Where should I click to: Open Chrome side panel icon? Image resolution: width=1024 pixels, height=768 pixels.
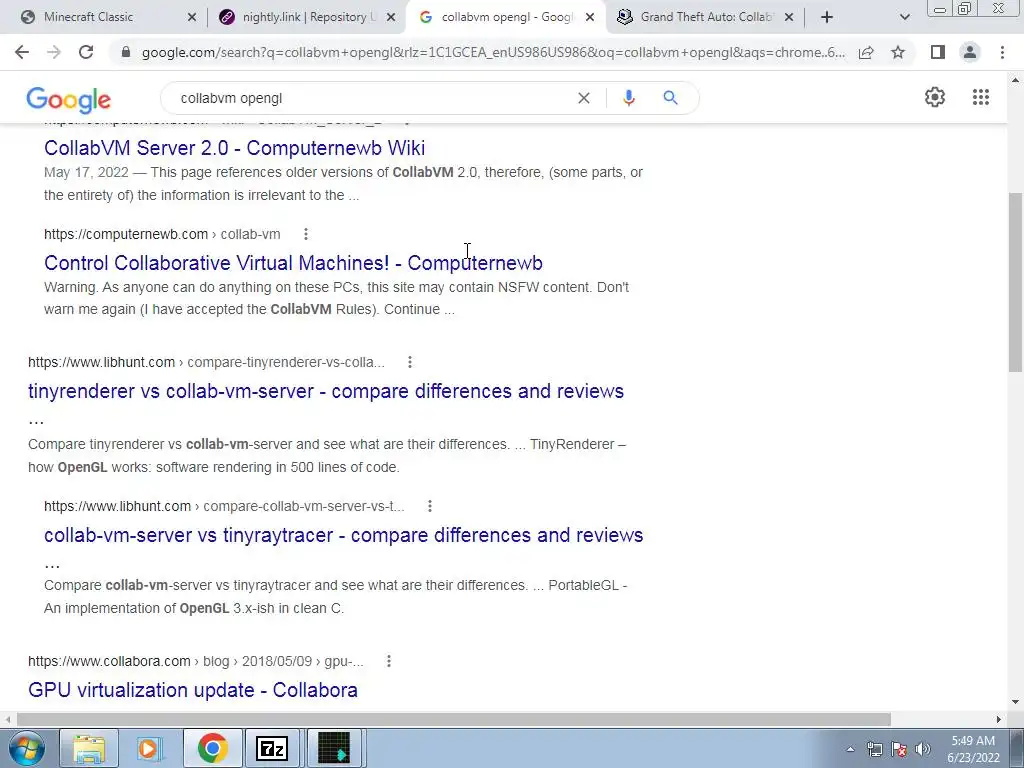[938, 52]
